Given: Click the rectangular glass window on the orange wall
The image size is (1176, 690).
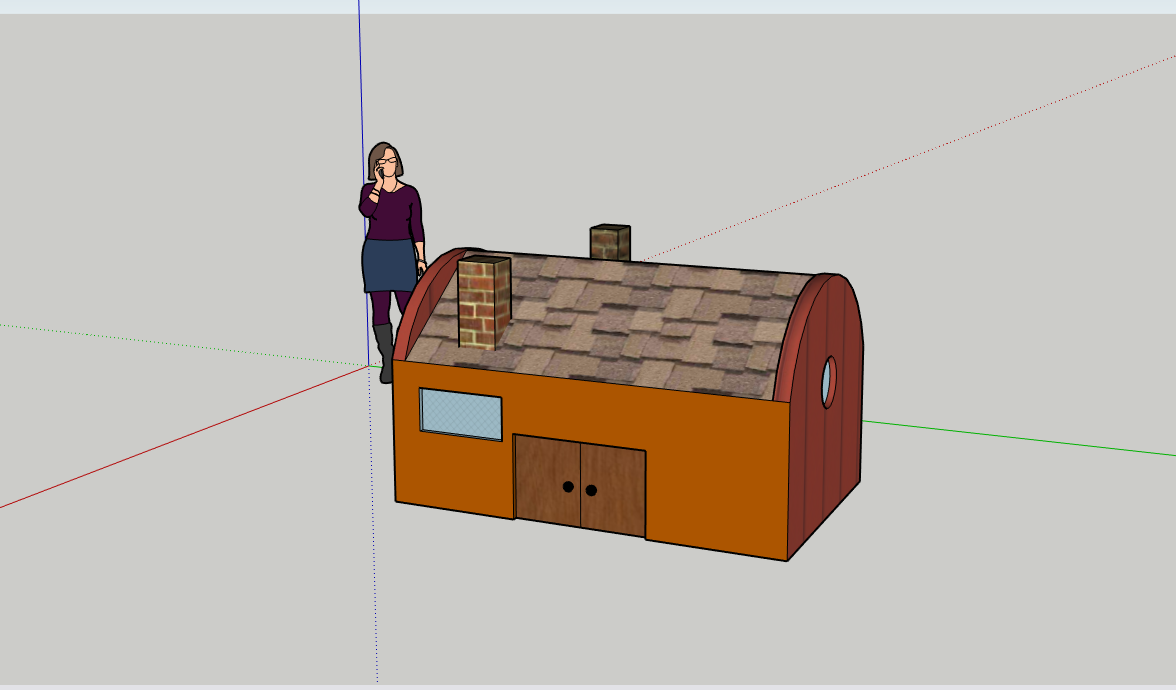Looking at the screenshot, I should coord(460,414).
